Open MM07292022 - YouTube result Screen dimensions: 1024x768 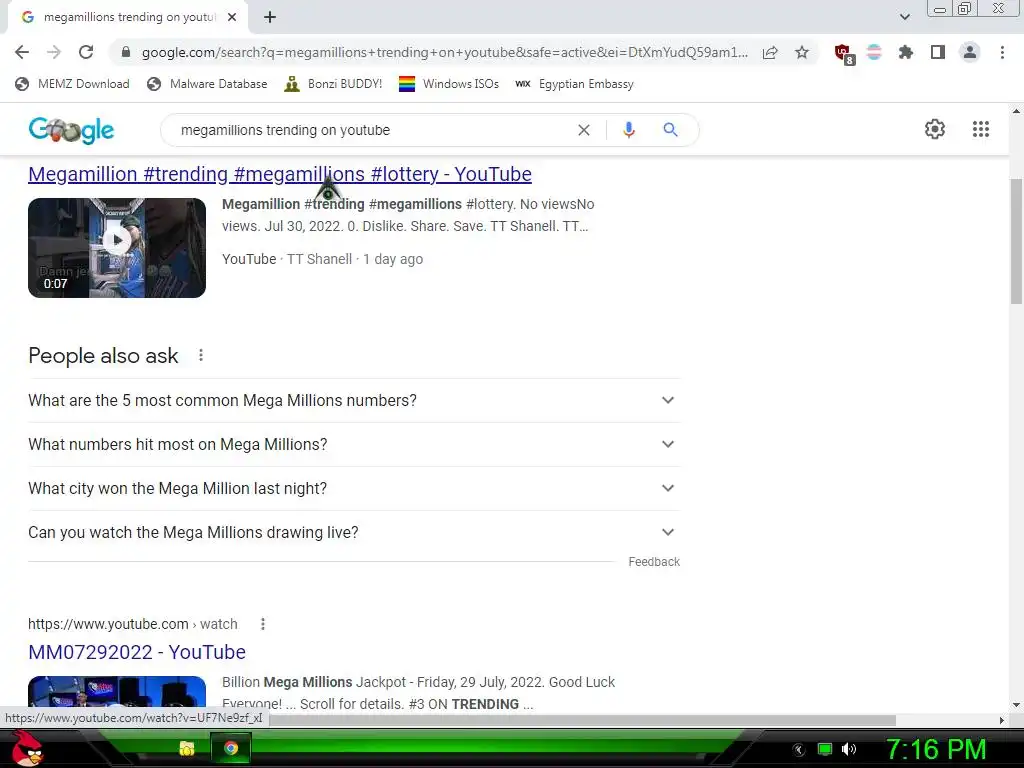137,652
